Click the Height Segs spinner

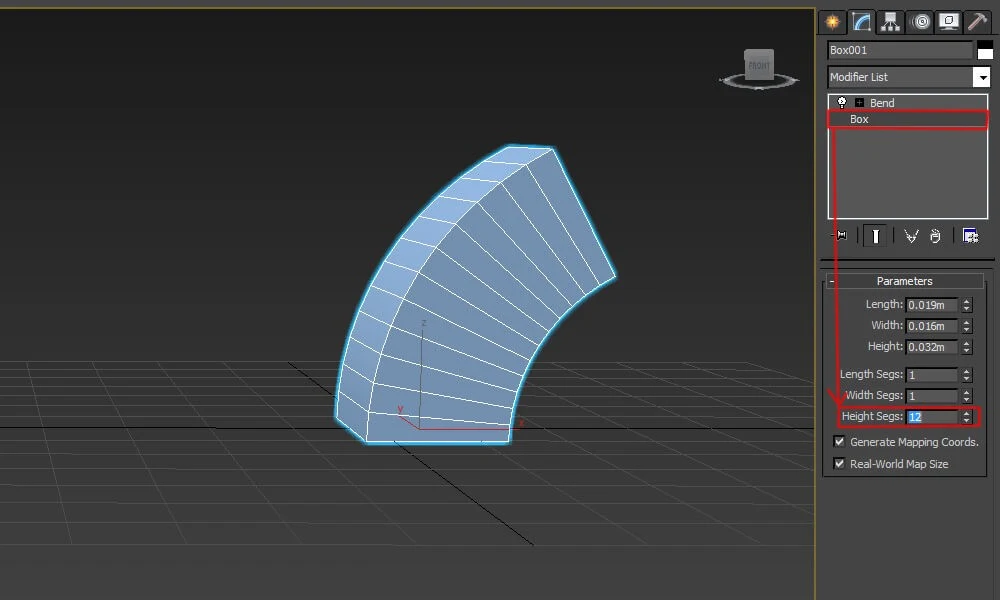pos(967,417)
